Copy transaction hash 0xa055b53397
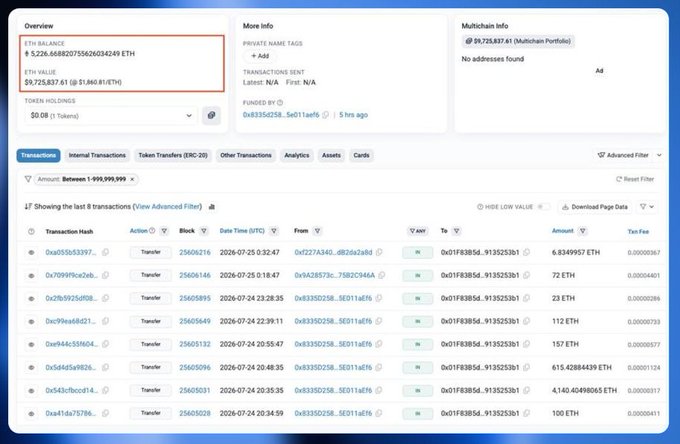Screen dimensions: 680x444 [105, 252]
